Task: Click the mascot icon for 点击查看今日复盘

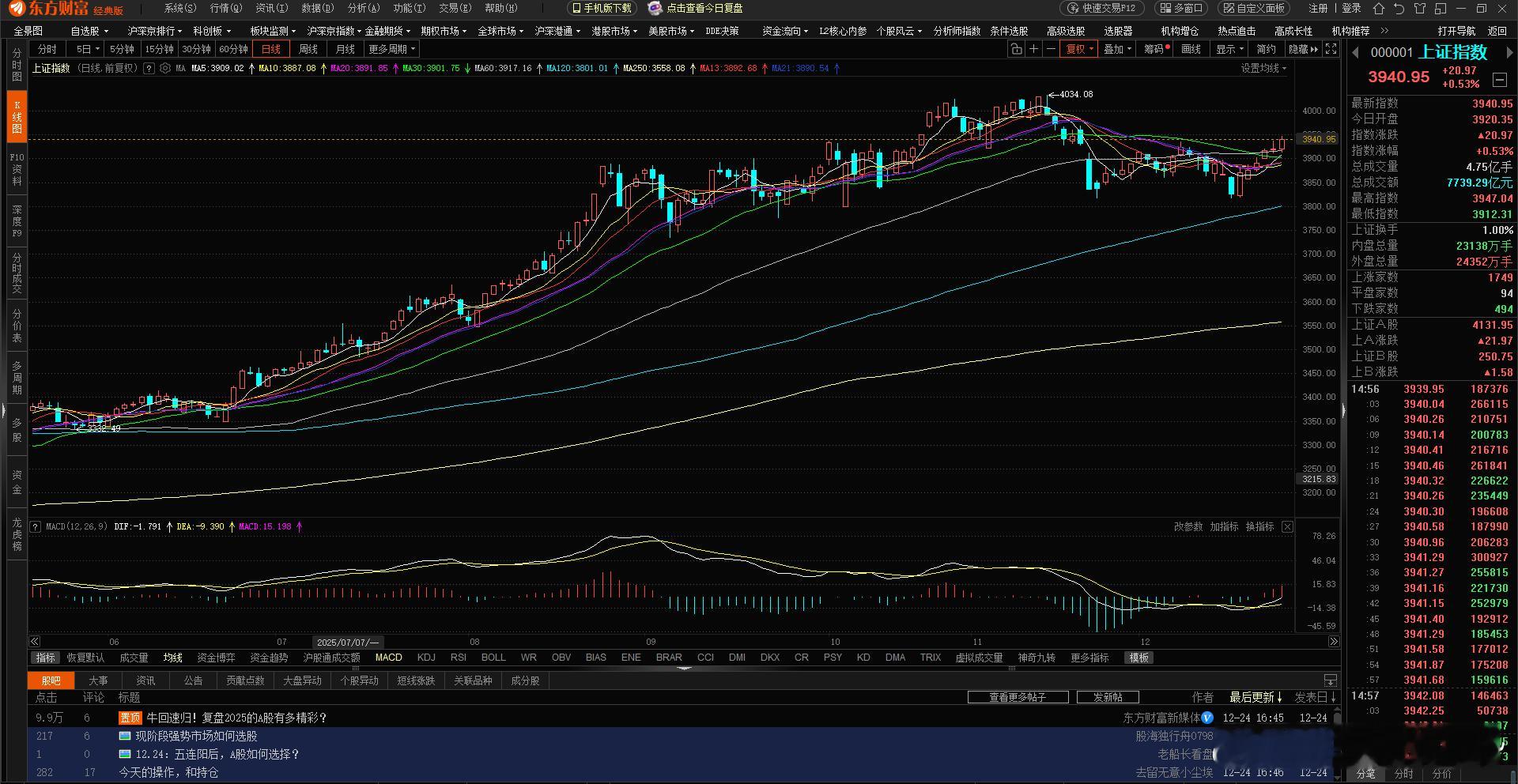Action: pos(655,9)
